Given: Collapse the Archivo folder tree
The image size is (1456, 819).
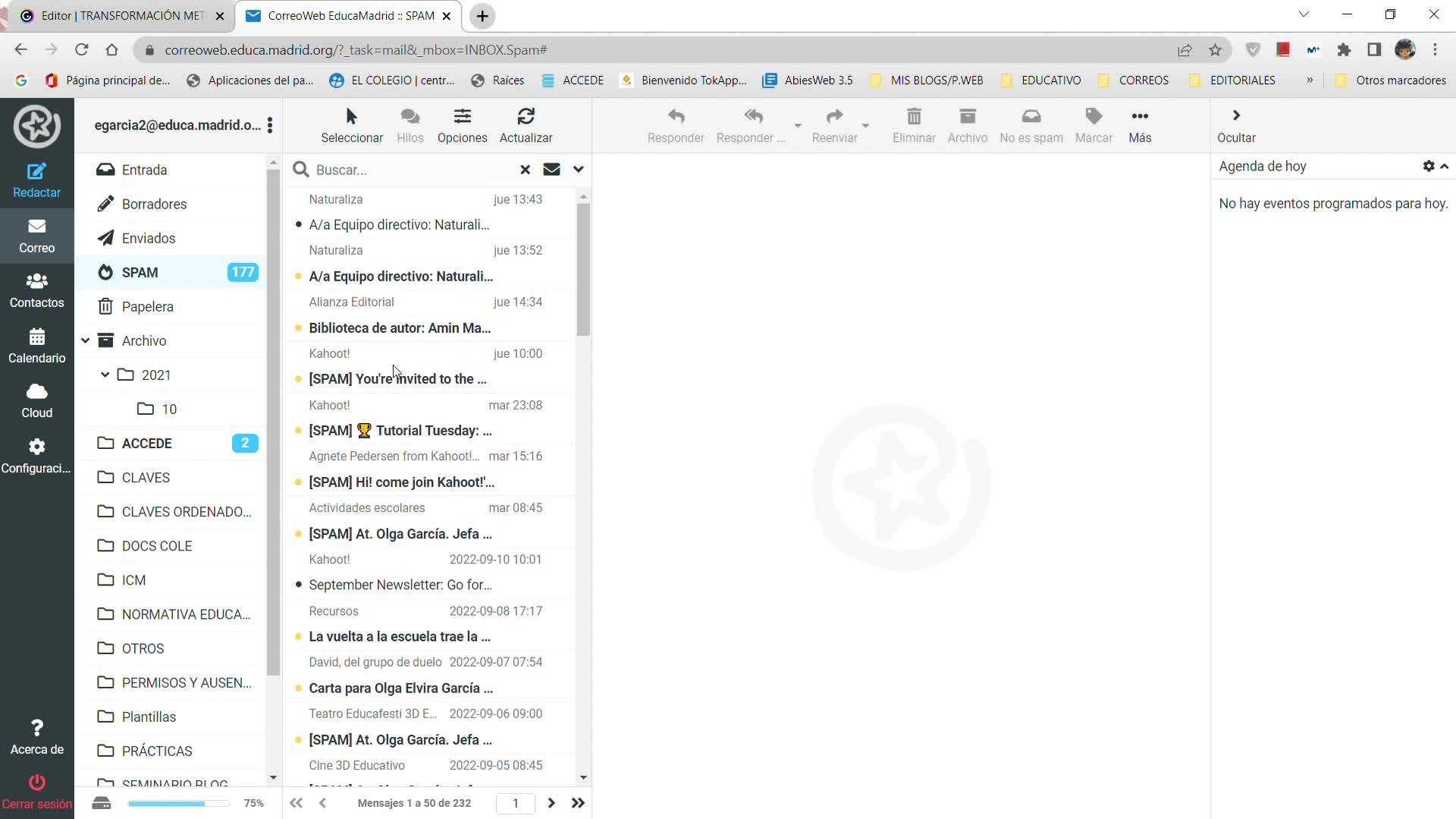Looking at the screenshot, I should [86, 341].
